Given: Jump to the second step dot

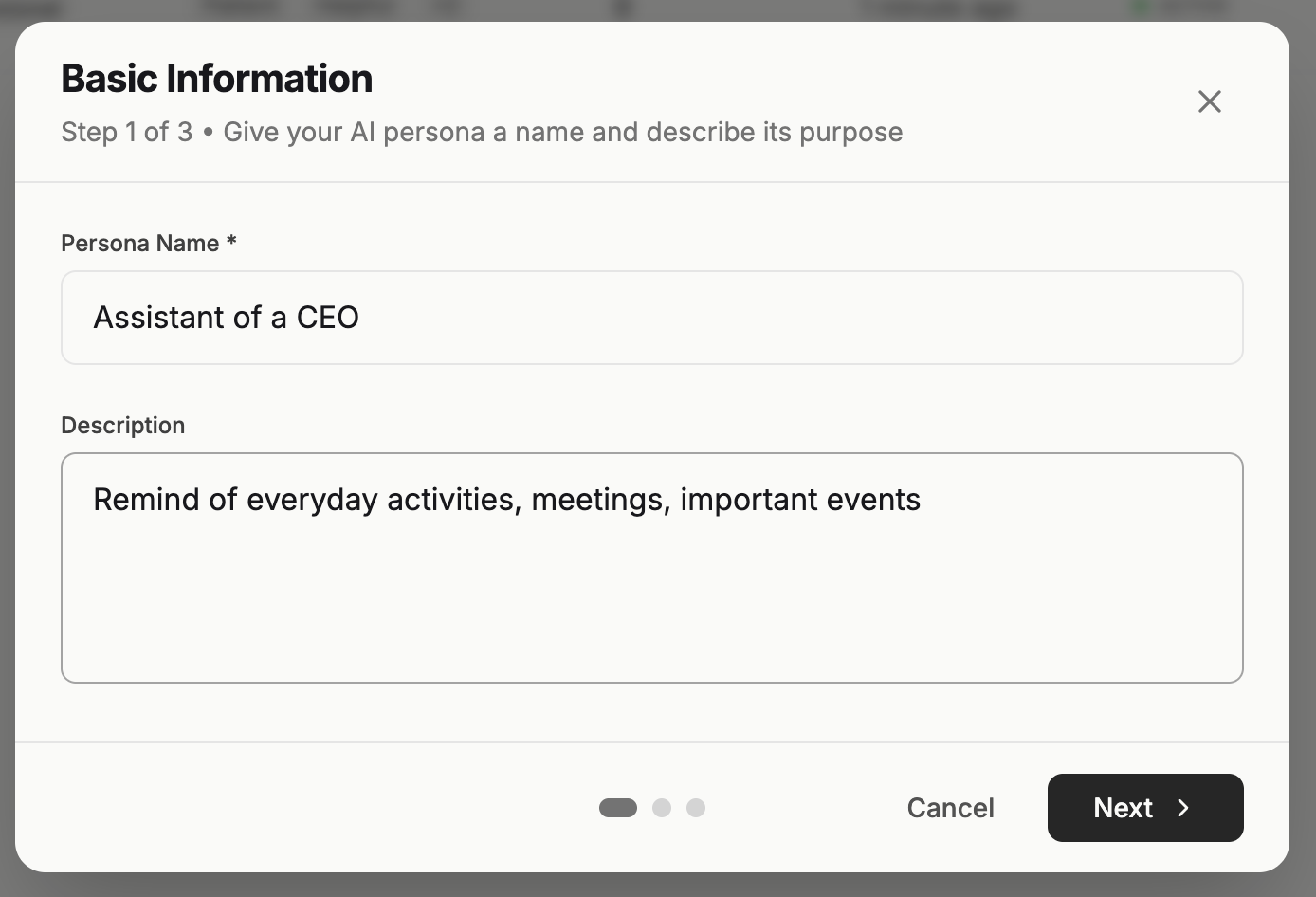Looking at the screenshot, I should pos(662,808).
